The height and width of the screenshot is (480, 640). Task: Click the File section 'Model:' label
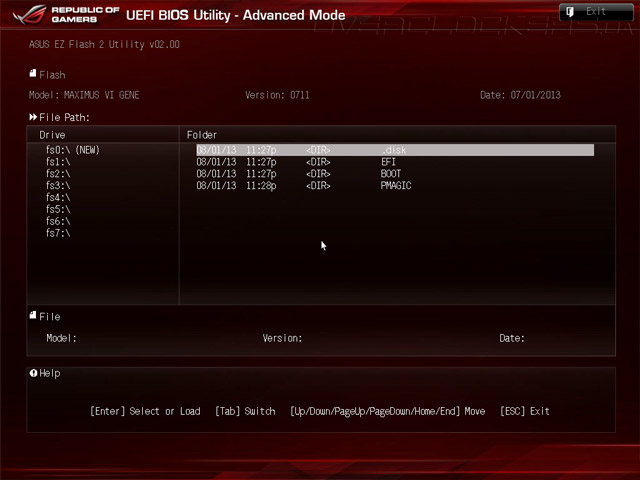[61, 338]
